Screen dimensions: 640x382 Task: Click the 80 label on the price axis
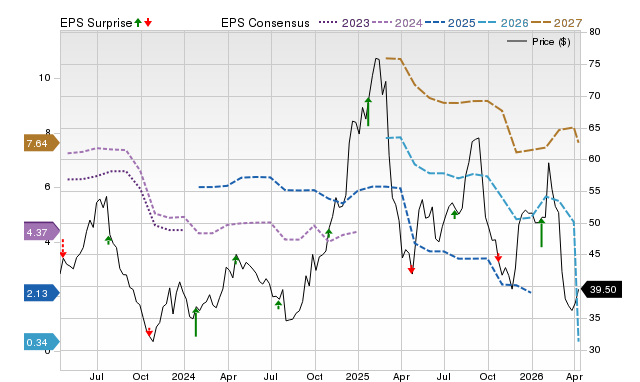pos(595,32)
